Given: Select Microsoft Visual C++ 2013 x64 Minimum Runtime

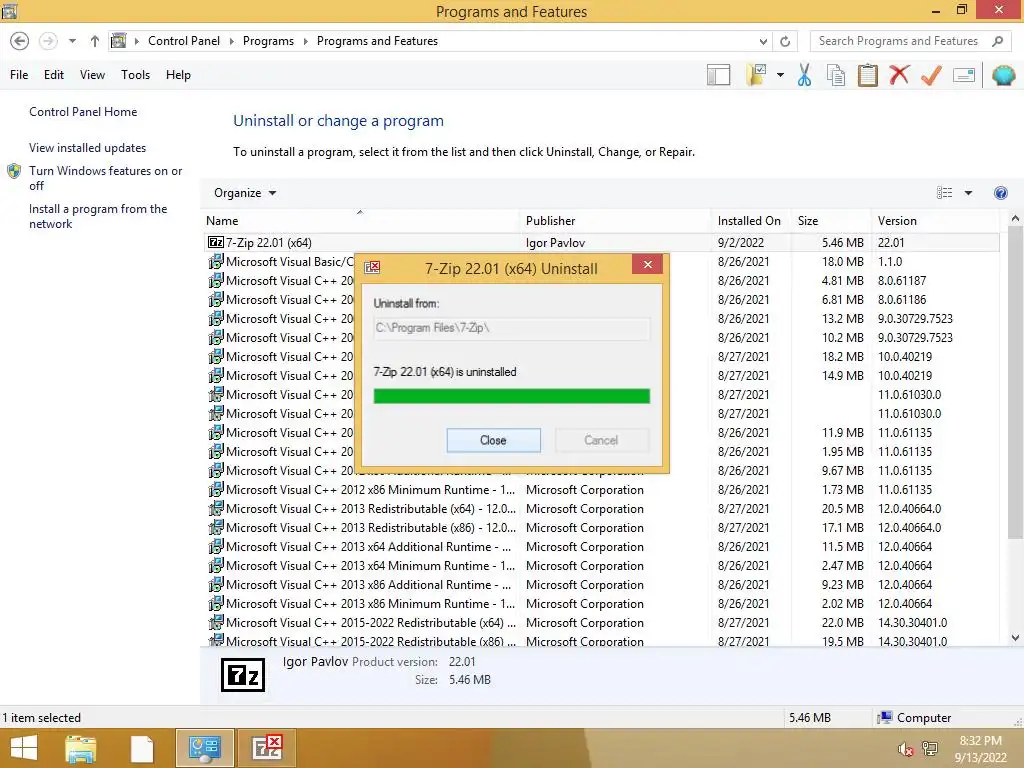Looking at the screenshot, I should click(601, 566).
